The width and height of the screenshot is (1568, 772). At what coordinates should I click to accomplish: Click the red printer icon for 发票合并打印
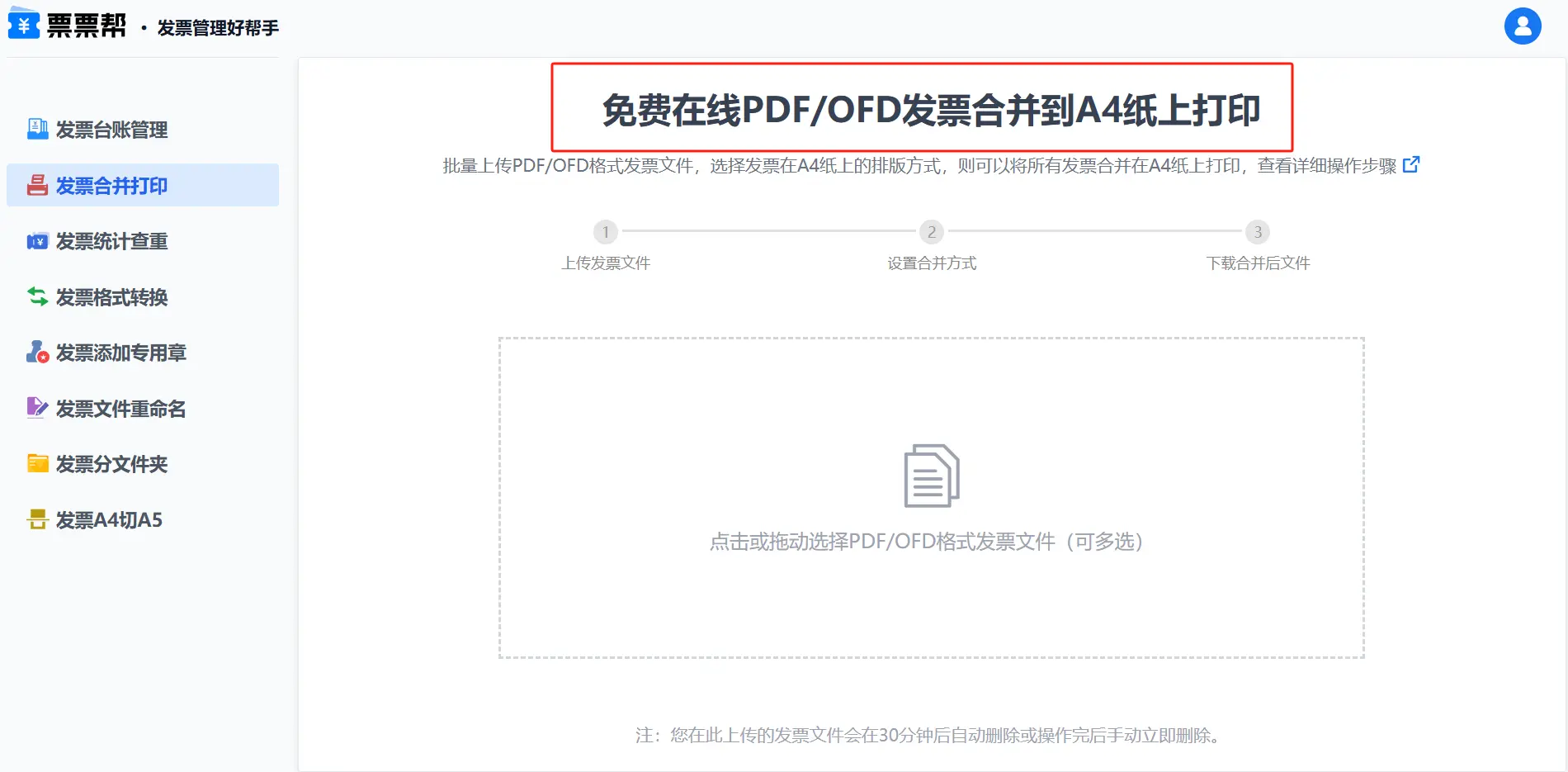tap(37, 185)
